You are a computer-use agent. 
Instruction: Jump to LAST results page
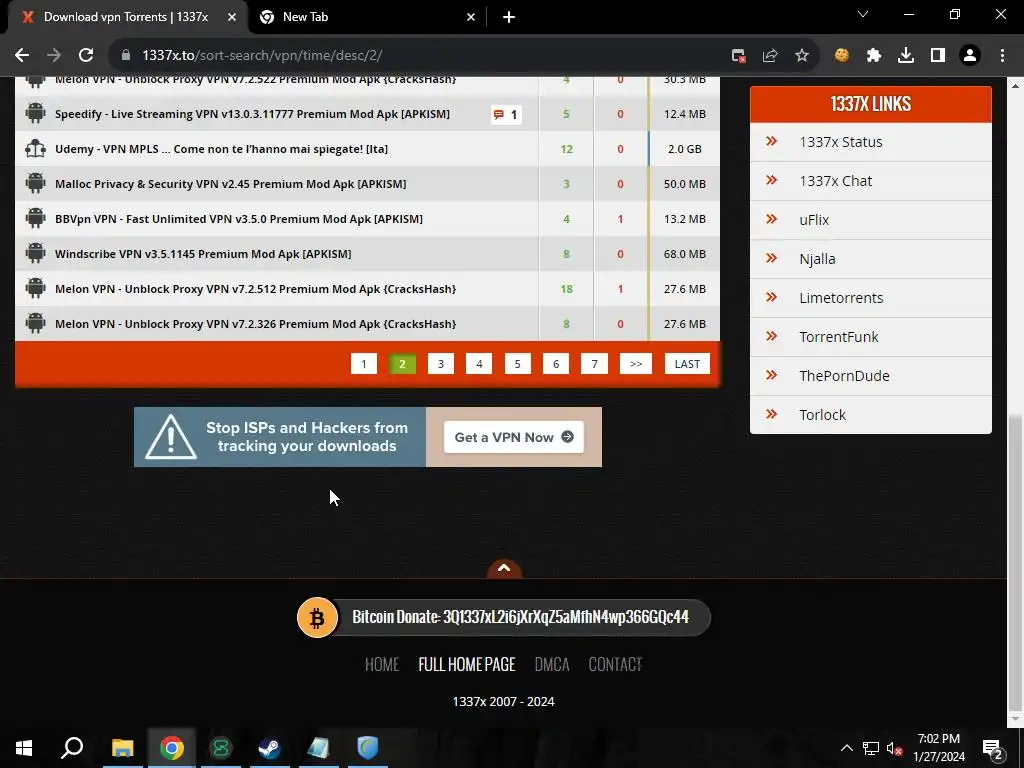[x=687, y=364]
